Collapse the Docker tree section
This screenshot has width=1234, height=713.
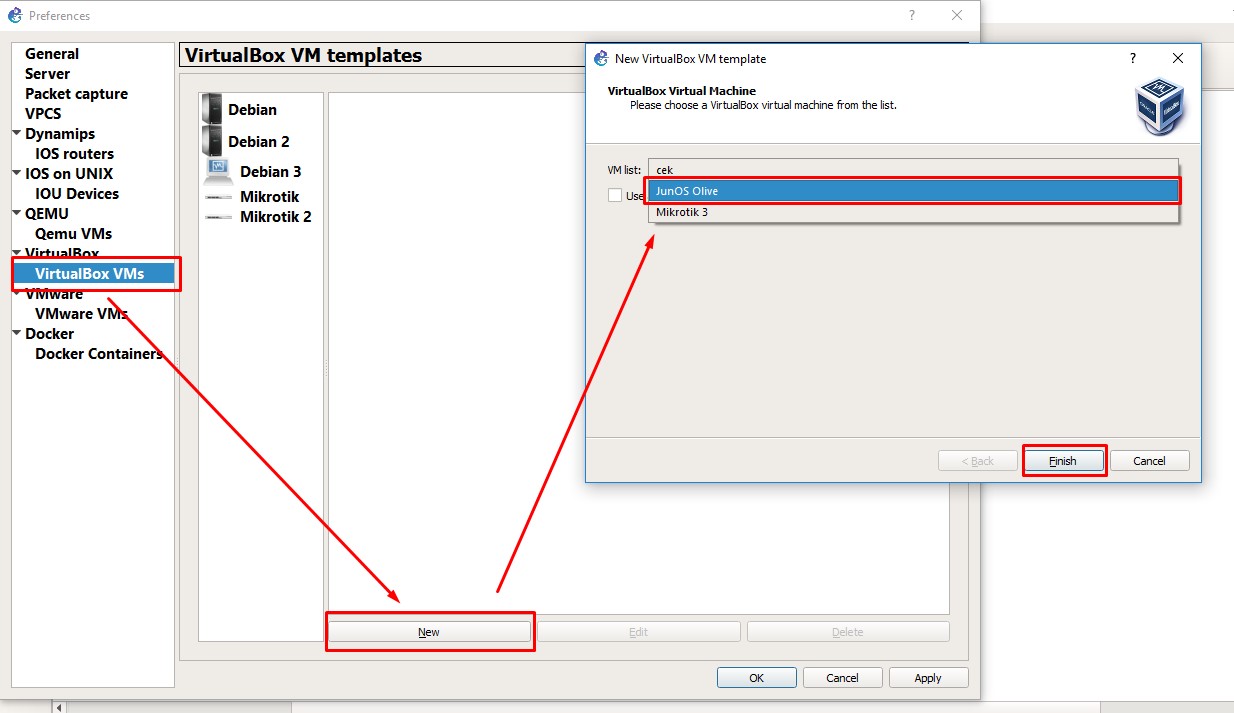(x=17, y=333)
